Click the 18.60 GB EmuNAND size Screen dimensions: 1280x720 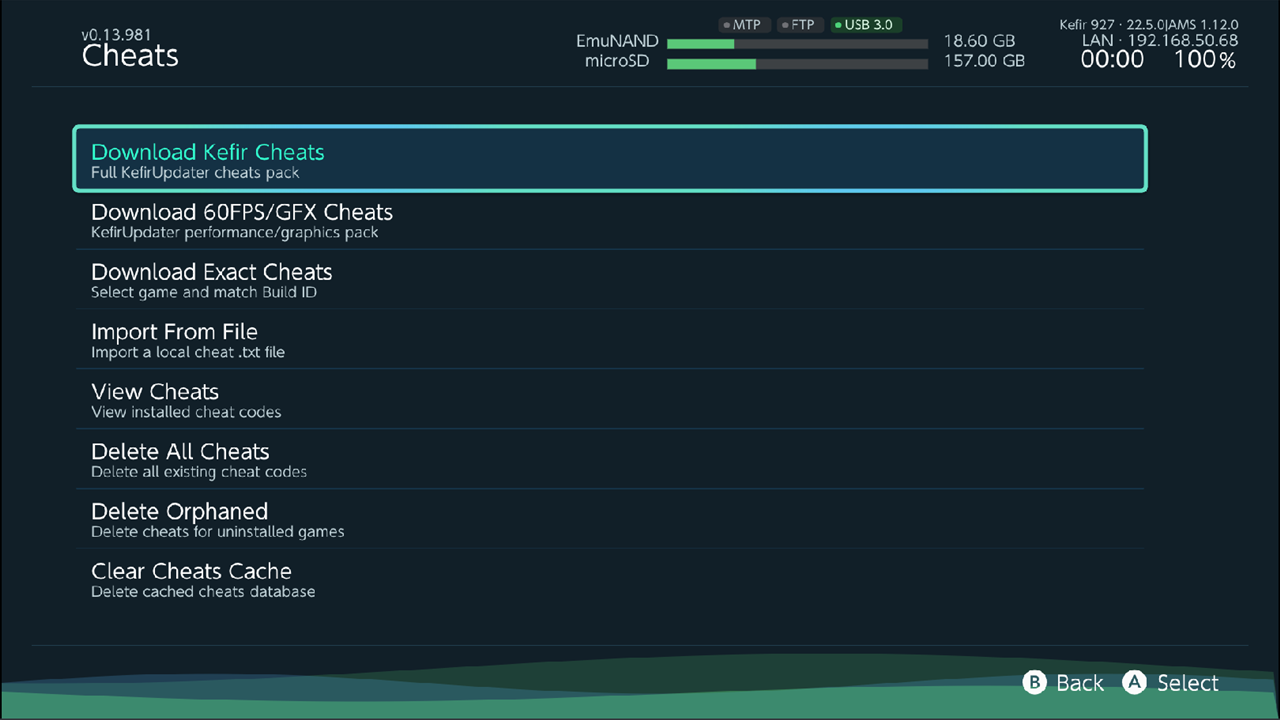(979, 42)
